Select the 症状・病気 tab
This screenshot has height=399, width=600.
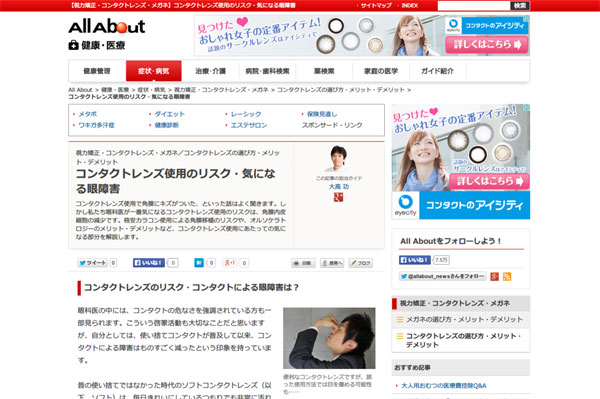(153, 71)
